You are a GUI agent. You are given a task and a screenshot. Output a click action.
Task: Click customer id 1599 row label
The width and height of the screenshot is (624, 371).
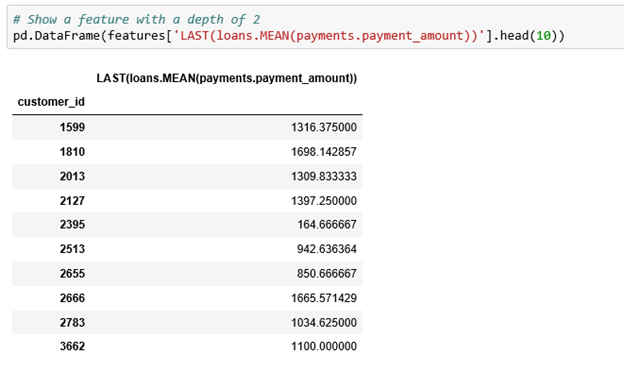(72, 127)
